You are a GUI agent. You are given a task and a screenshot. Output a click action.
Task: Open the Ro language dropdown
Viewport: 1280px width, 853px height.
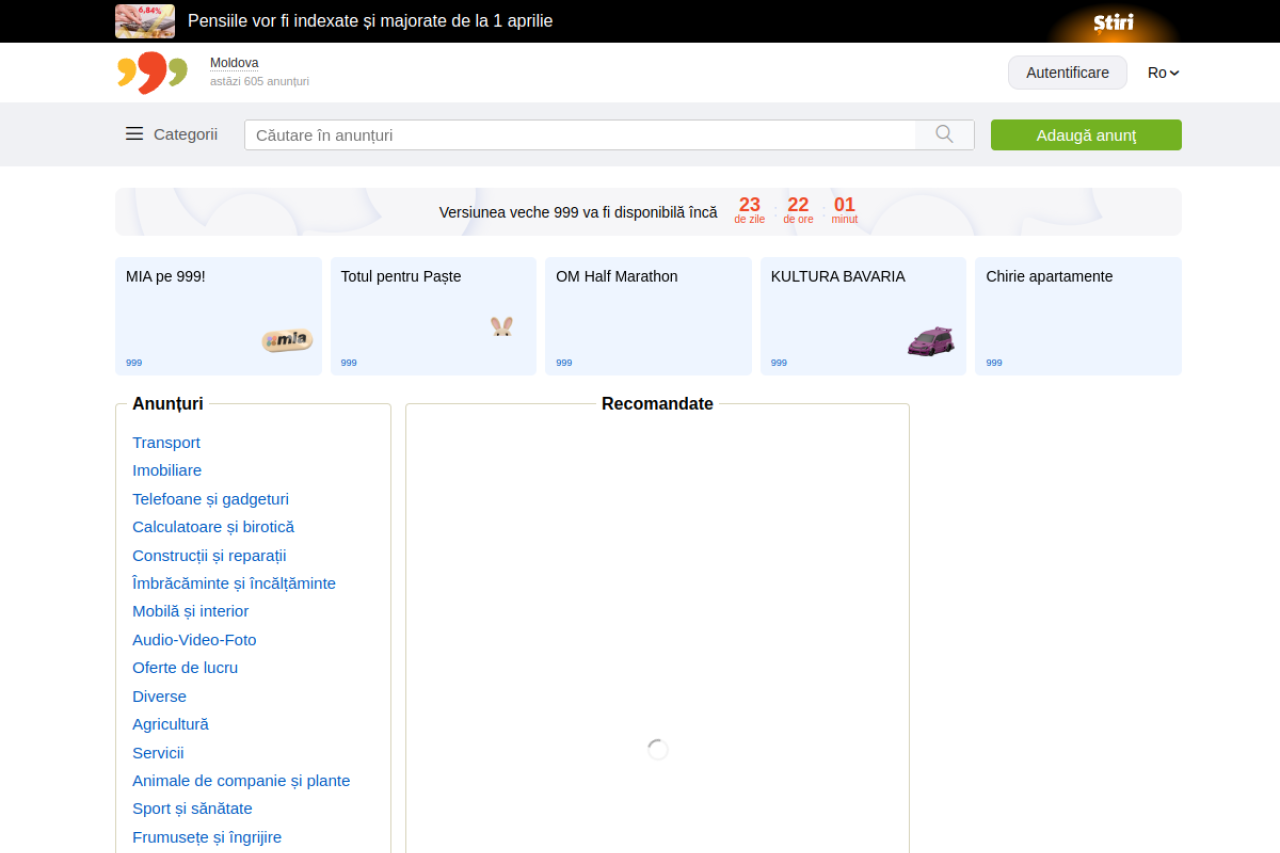tap(1163, 73)
